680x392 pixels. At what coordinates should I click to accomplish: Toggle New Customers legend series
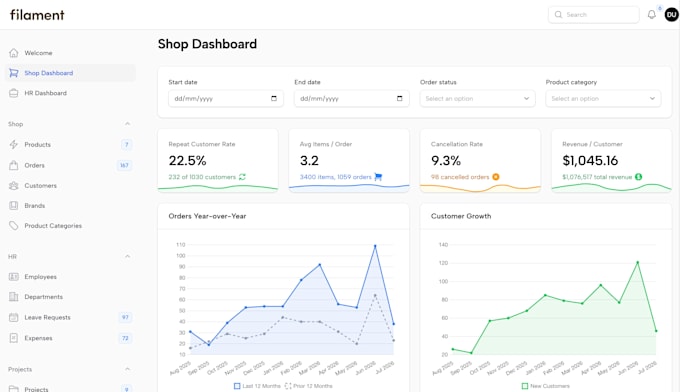[x=546, y=386]
